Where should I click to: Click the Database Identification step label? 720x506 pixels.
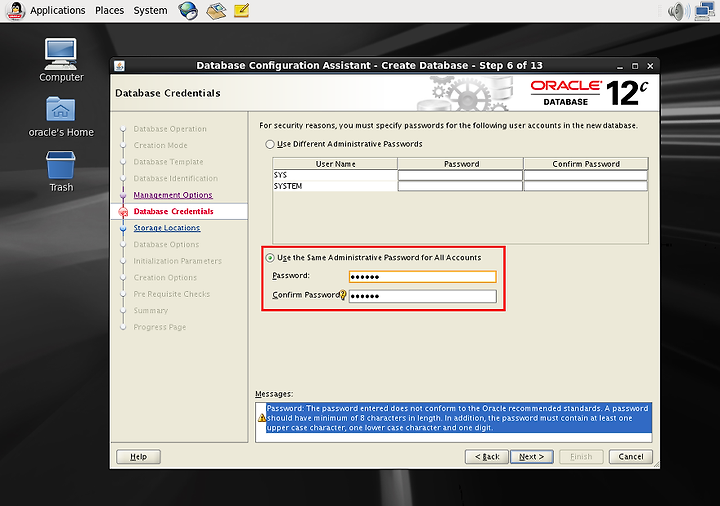coord(175,178)
